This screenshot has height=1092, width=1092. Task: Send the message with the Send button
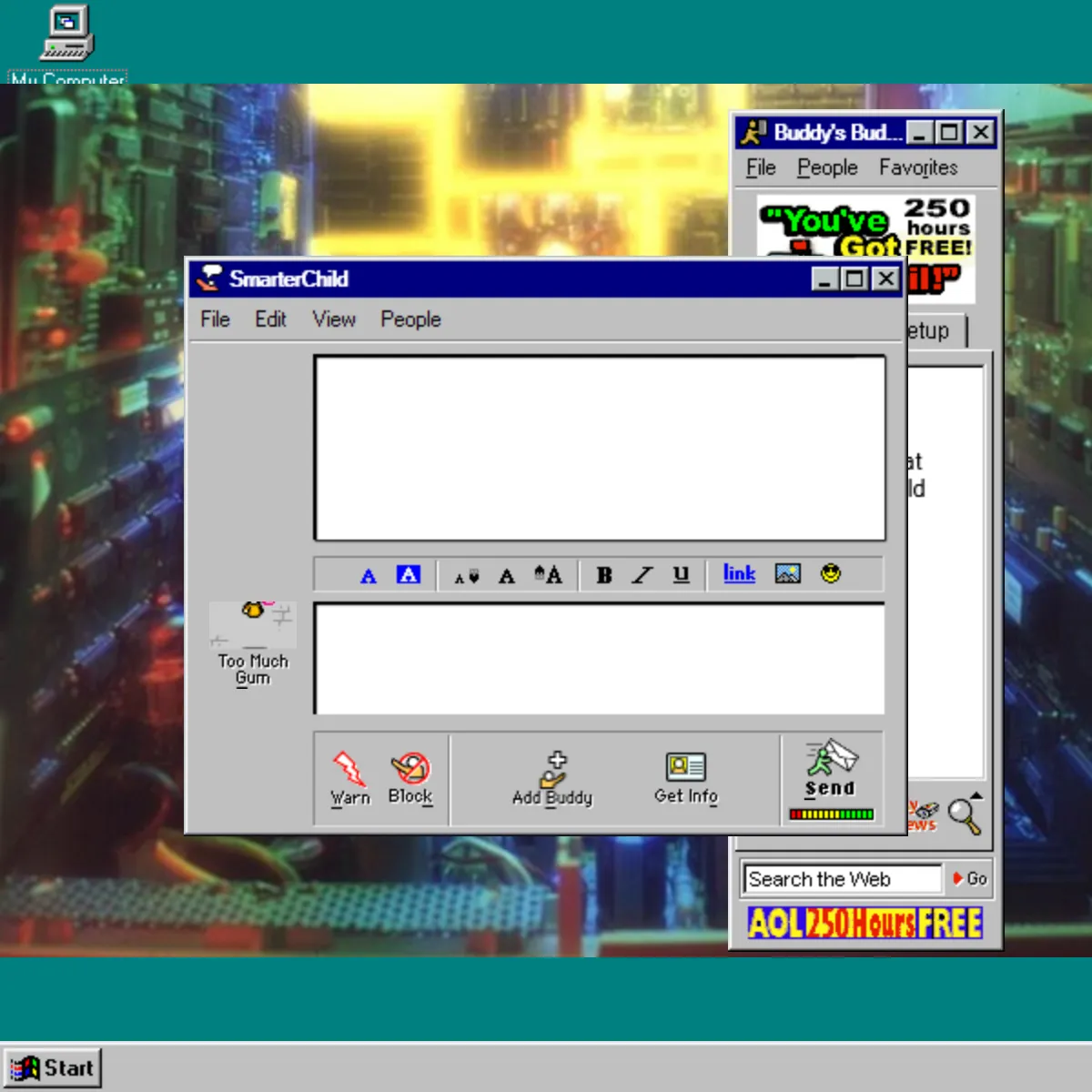click(831, 770)
